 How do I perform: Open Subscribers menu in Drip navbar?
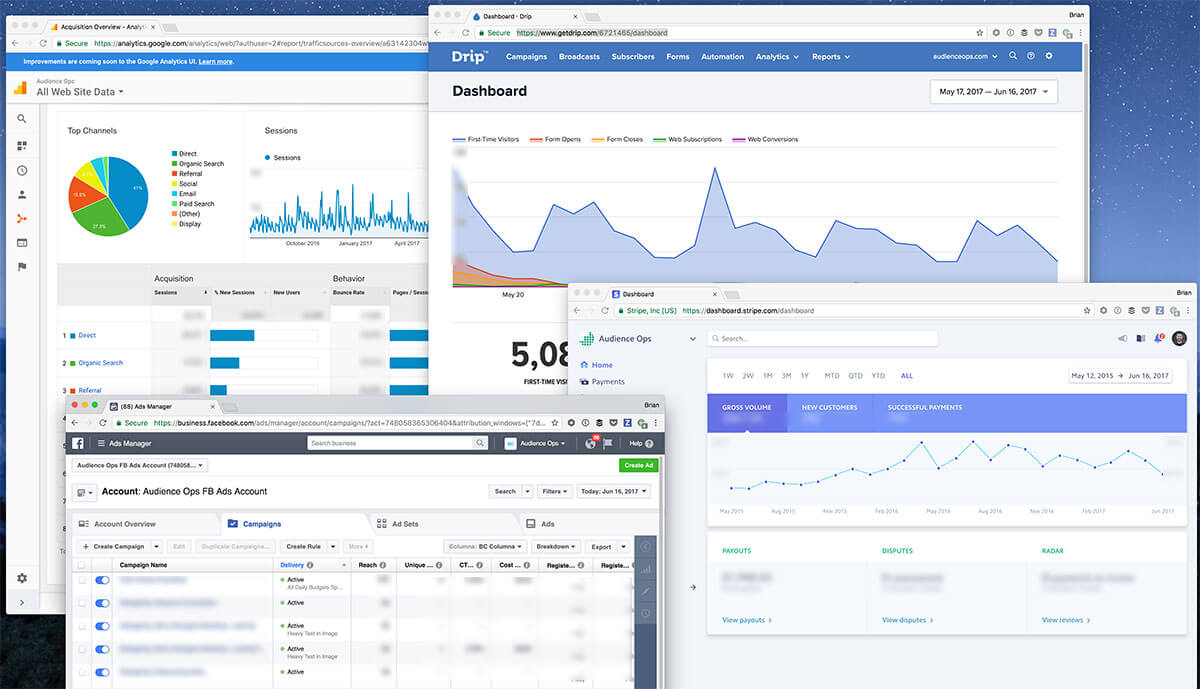click(633, 57)
